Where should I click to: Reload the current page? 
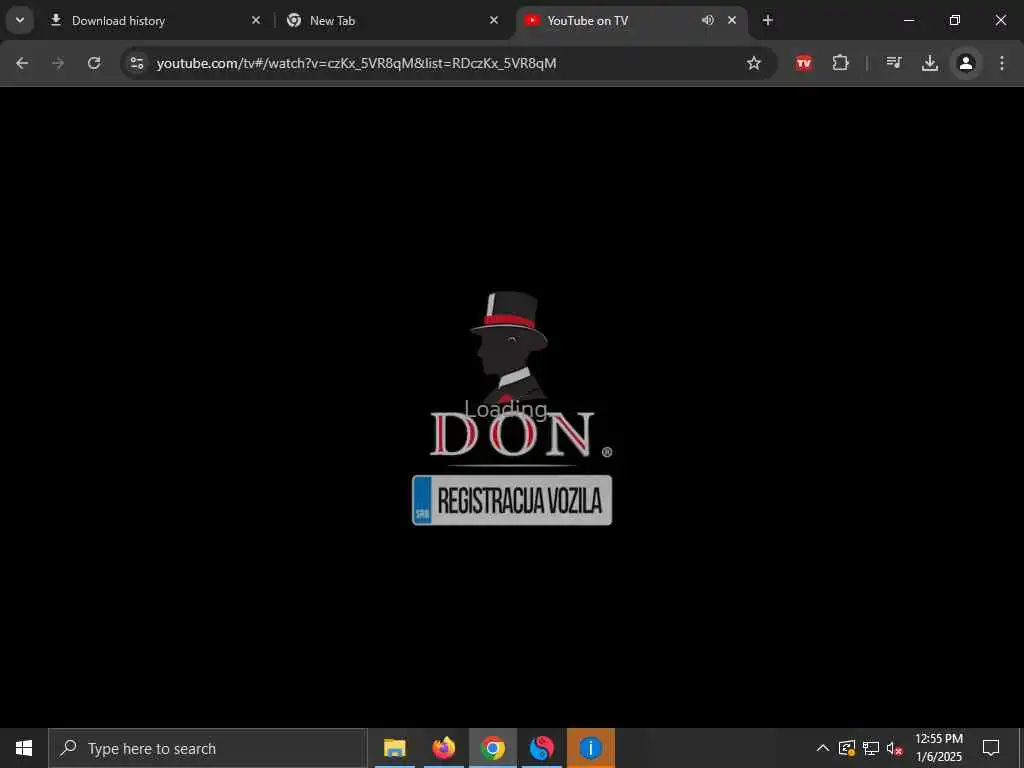(x=94, y=63)
